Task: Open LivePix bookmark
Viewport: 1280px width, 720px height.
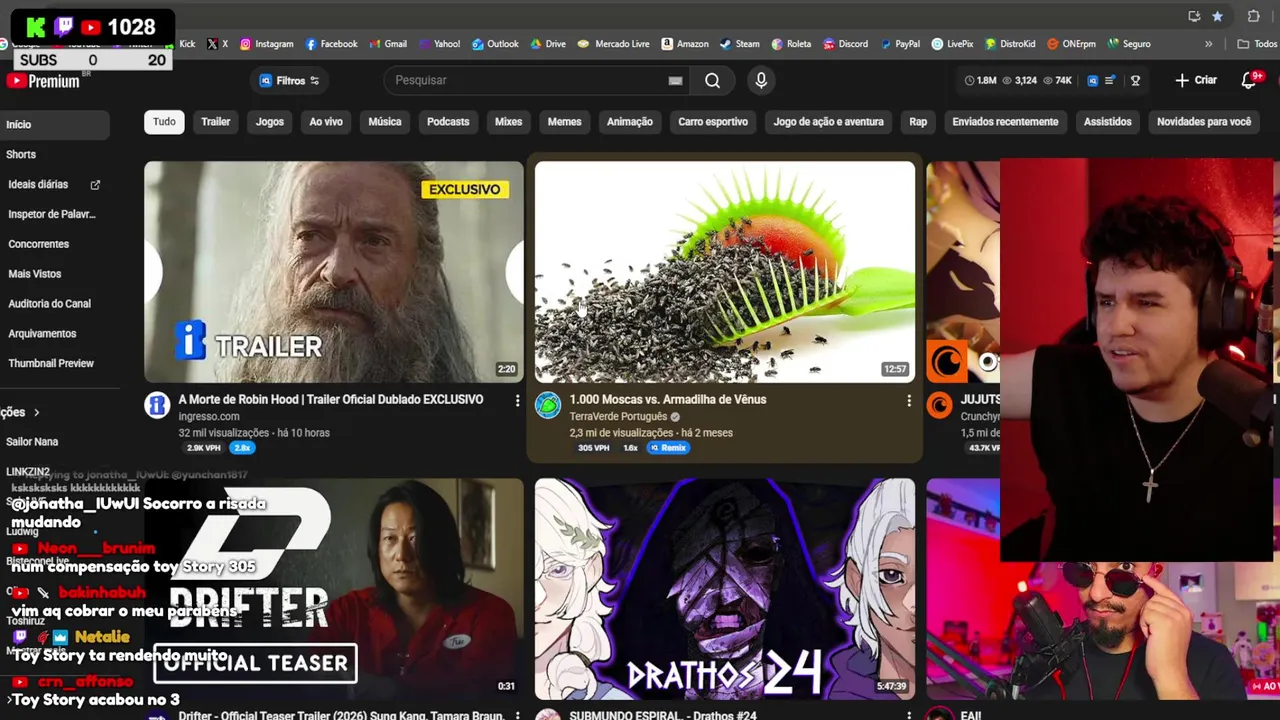Action: tap(952, 44)
